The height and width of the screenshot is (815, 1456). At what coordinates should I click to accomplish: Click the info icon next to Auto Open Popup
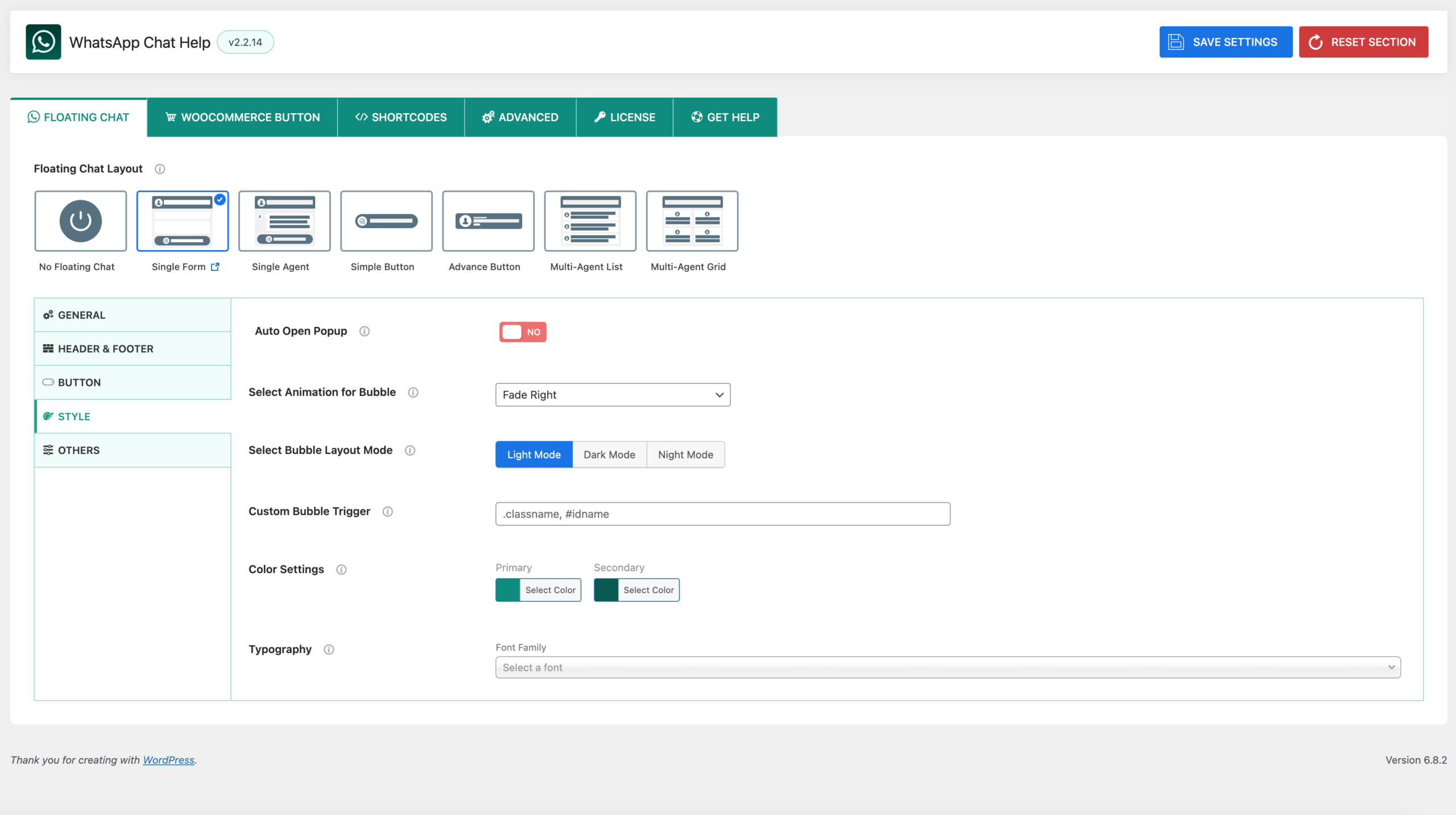click(x=365, y=331)
